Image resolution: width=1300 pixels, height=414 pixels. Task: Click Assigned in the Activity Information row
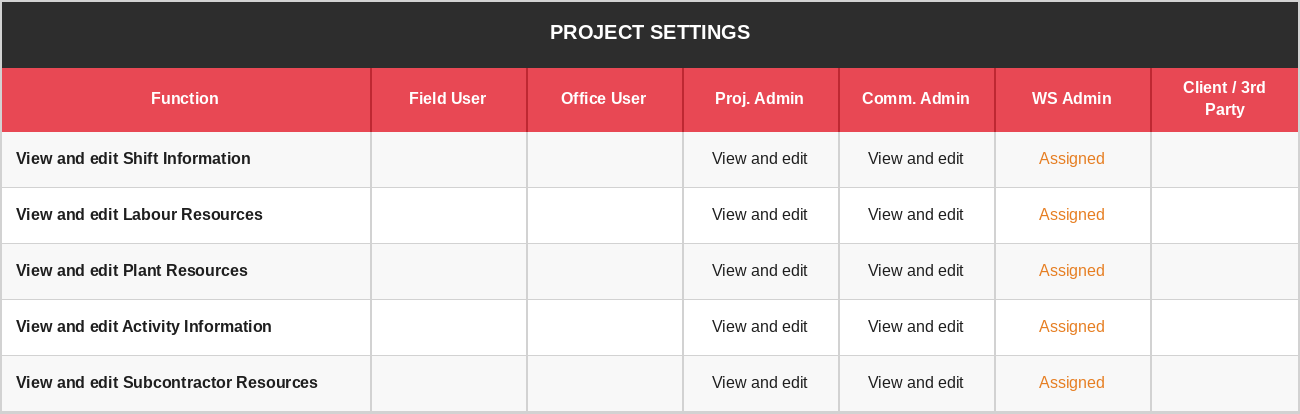tap(1071, 327)
